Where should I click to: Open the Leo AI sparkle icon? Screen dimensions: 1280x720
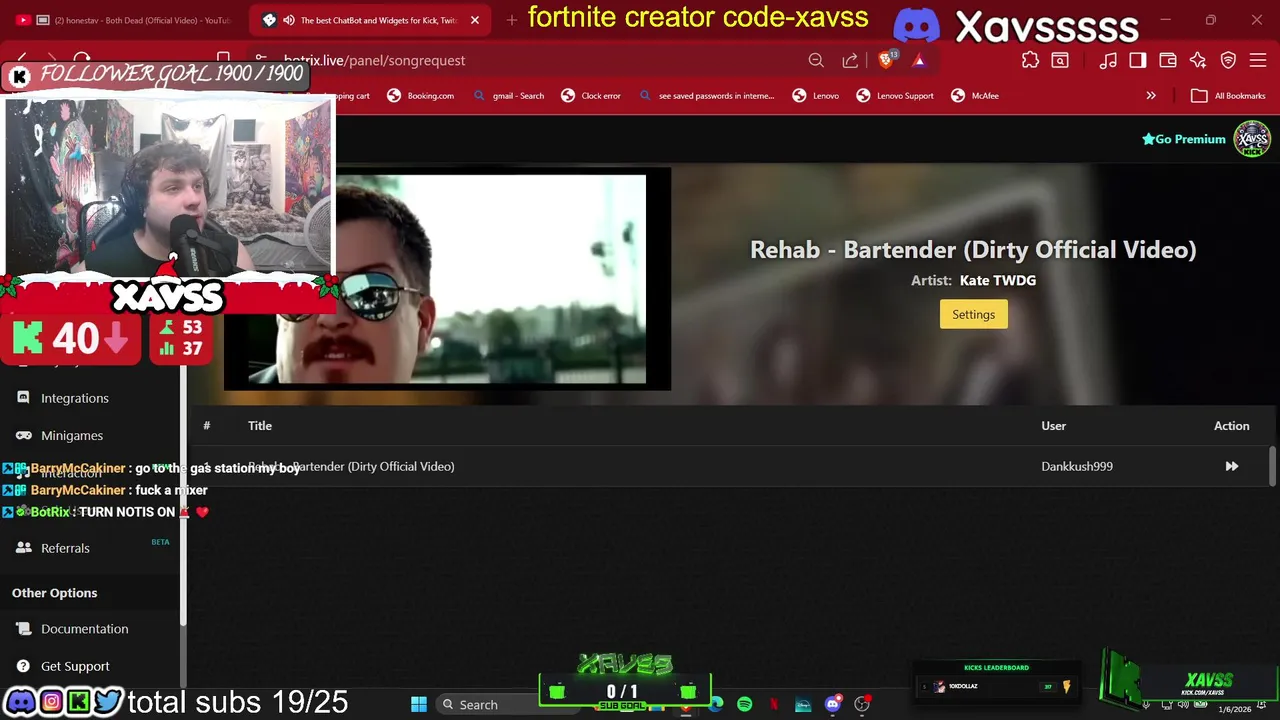[1198, 60]
